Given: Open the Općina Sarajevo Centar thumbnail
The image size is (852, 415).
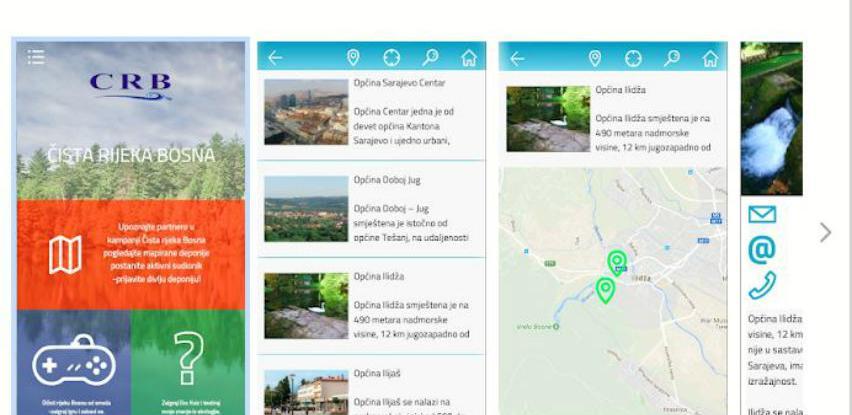Looking at the screenshot, I should [x=306, y=112].
